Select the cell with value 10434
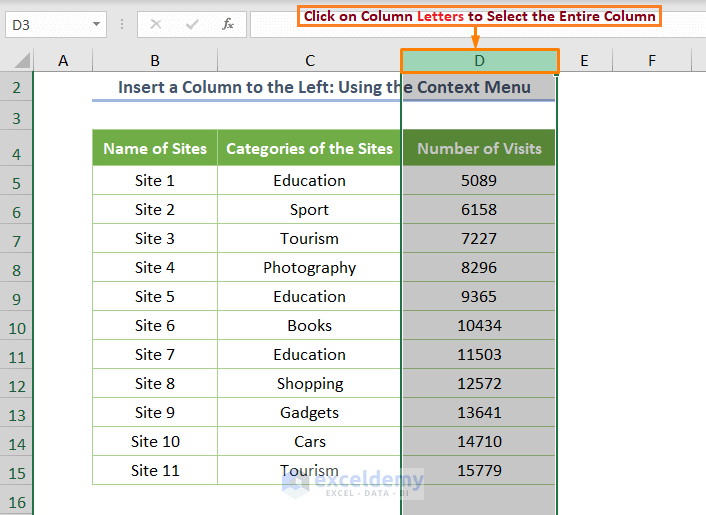706x515 pixels. [479, 325]
